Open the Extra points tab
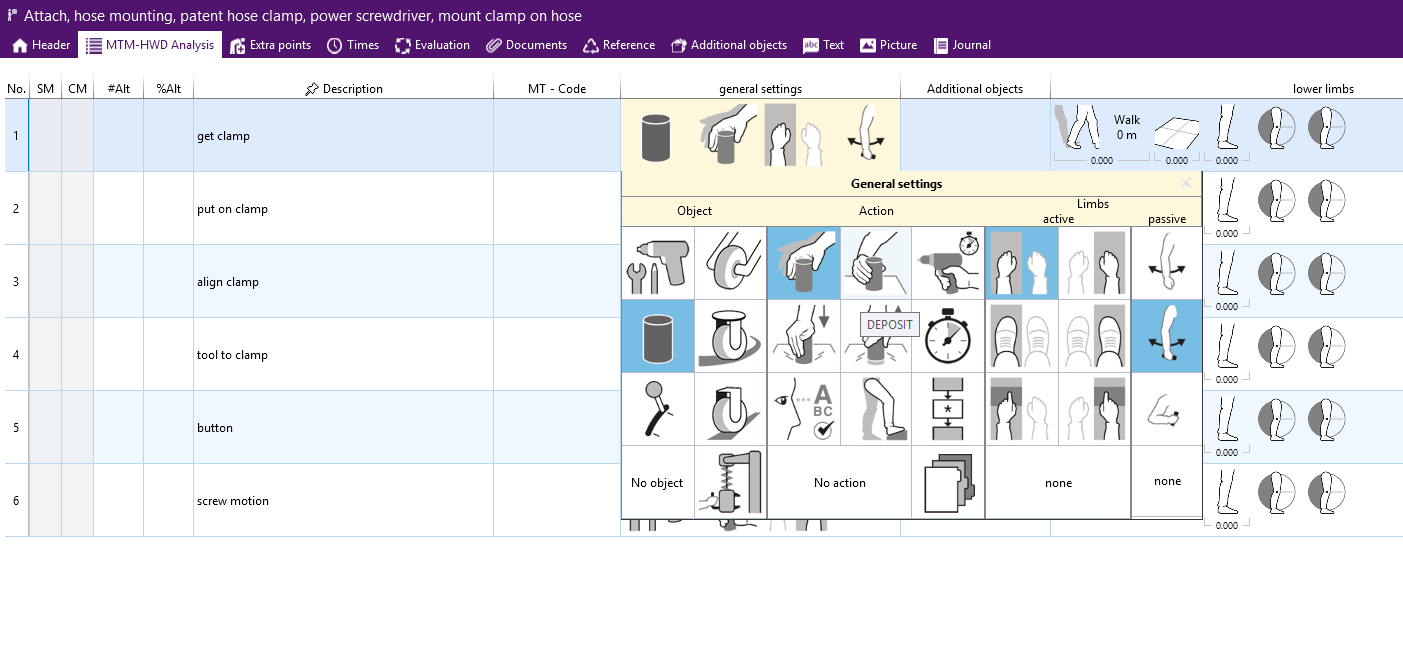This screenshot has height=645, width=1403. [270, 45]
